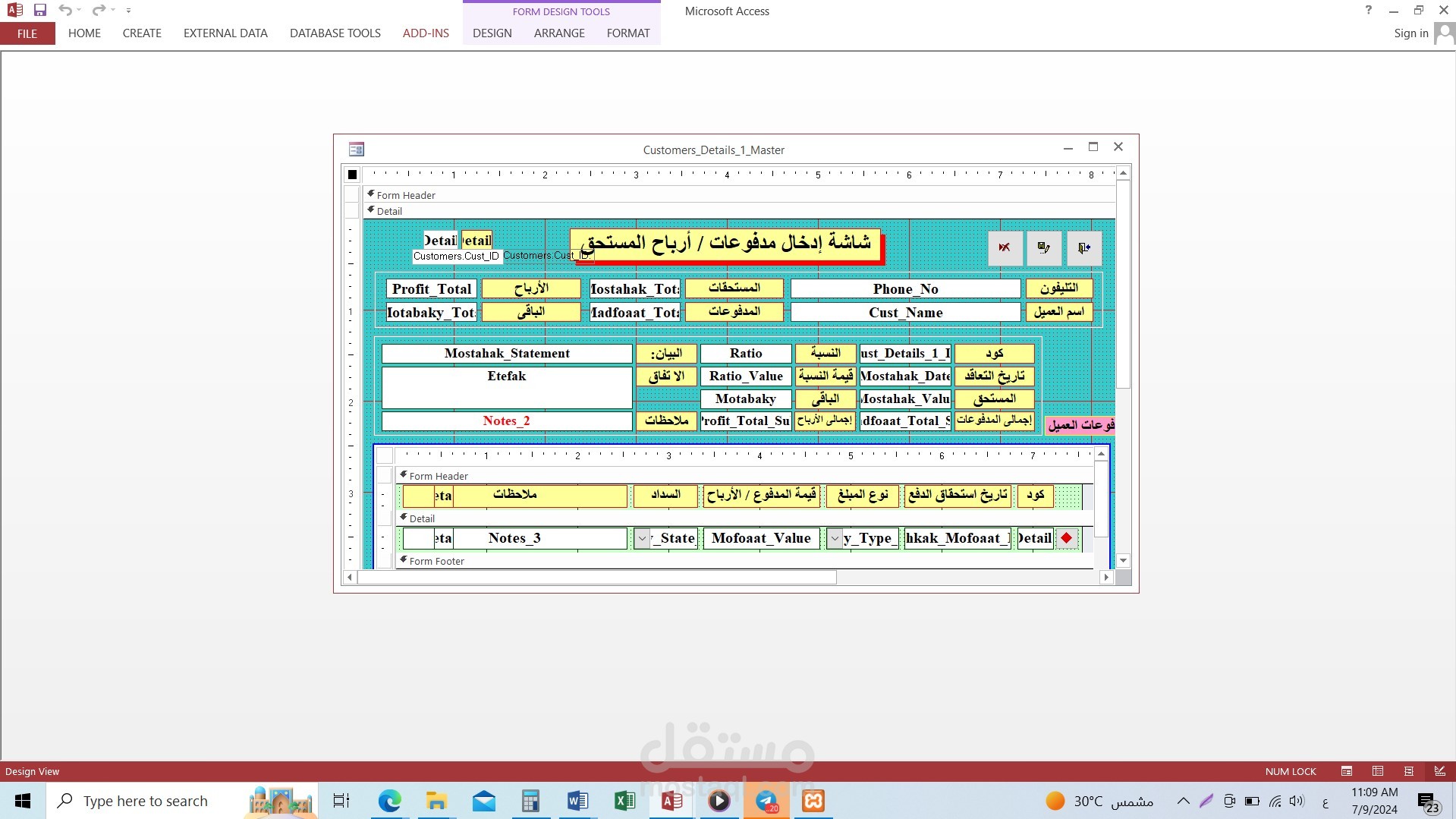Click the save record button with floppy and pencil
This screenshot has width=1456, height=819.
(x=1044, y=248)
